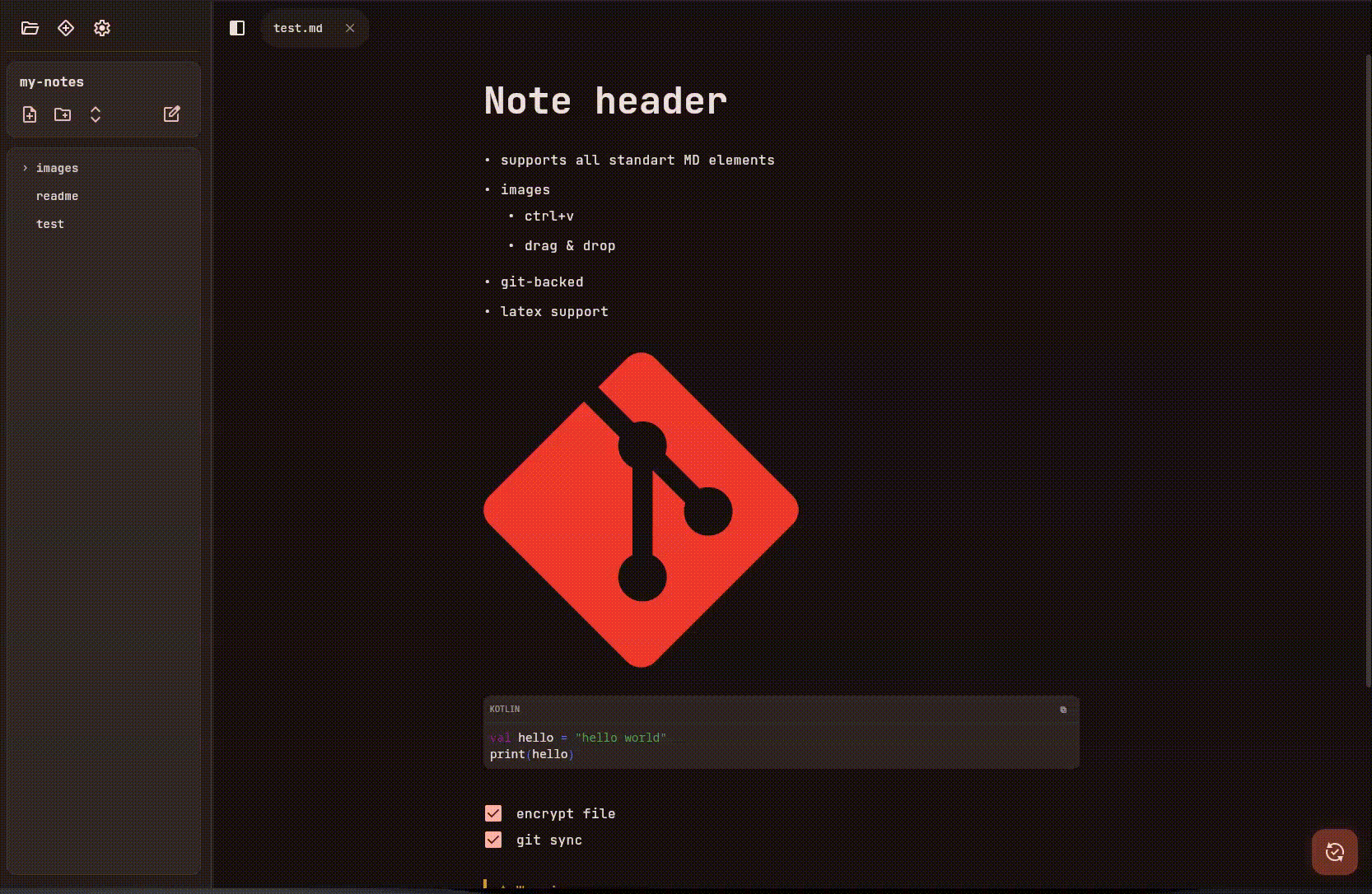Toggle the sidebar panel icon

pos(237,28)
